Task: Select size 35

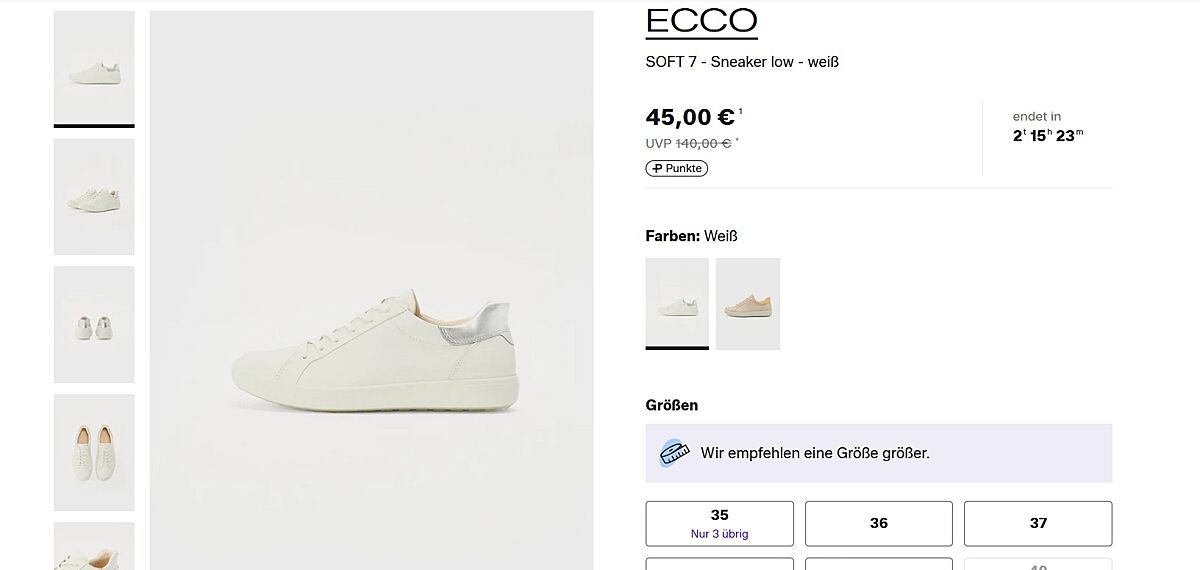Action: (x=719, y=523)
